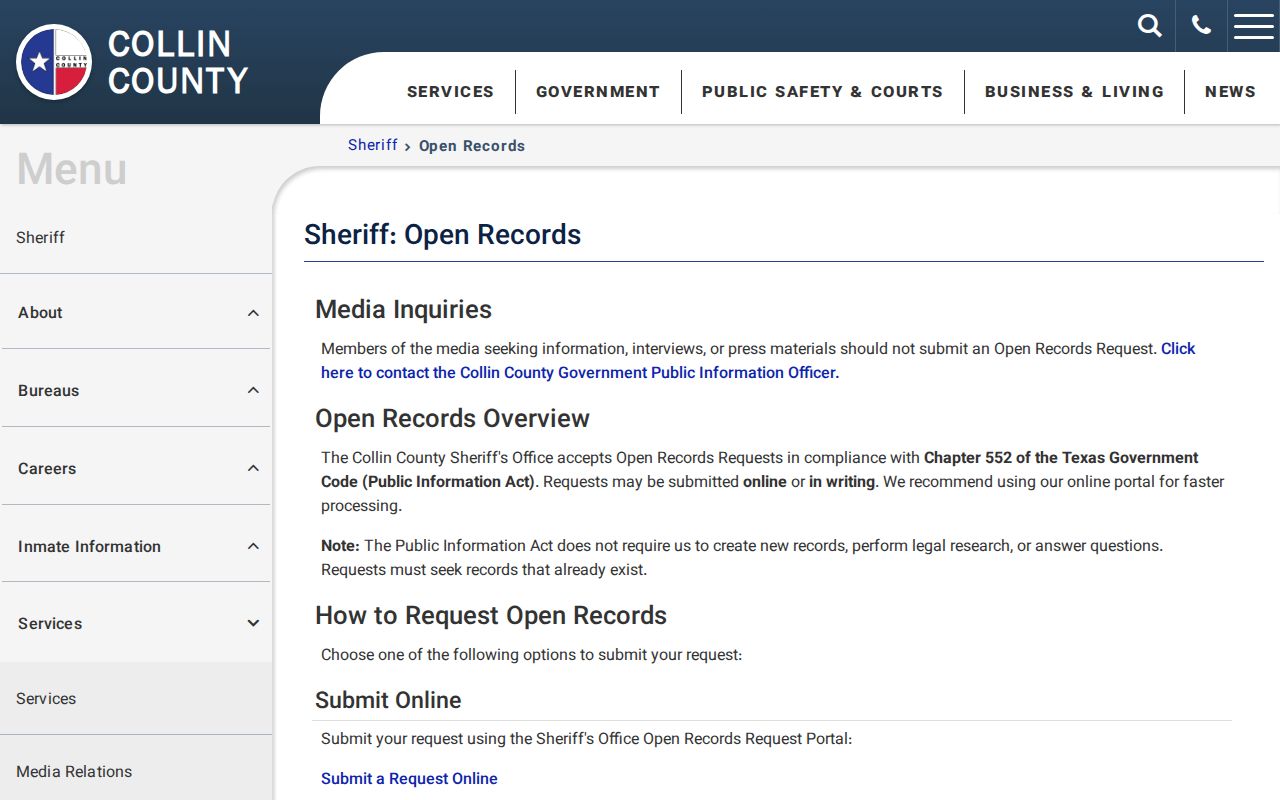Open the search magnifier icon

tap(1150, 26)
